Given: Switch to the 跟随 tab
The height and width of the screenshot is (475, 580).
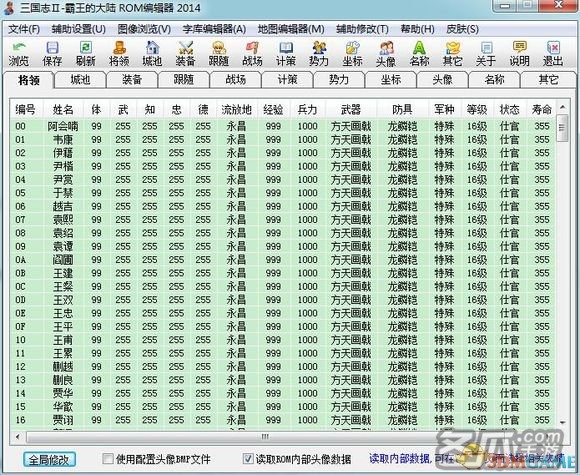Looking at the screenshot, I should click(184, 80).
